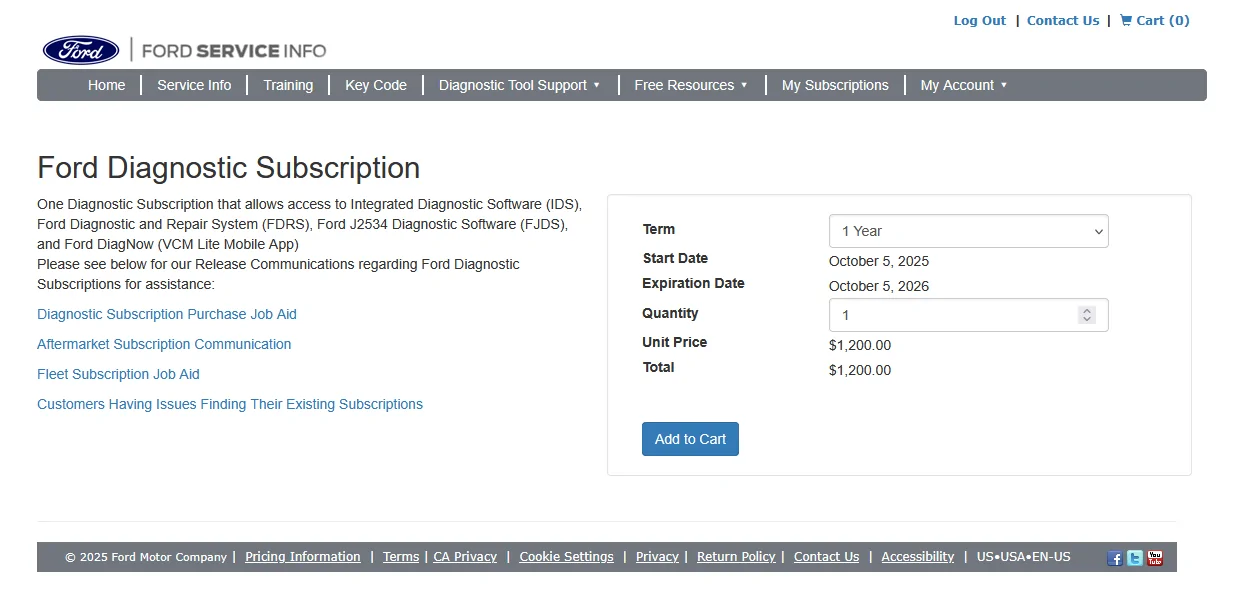Open Diagnostic Subscription Purchase Job Aid link
The height and width of the screenshot is (603, 1237).
pyautogui.click(x=167, y=314)
